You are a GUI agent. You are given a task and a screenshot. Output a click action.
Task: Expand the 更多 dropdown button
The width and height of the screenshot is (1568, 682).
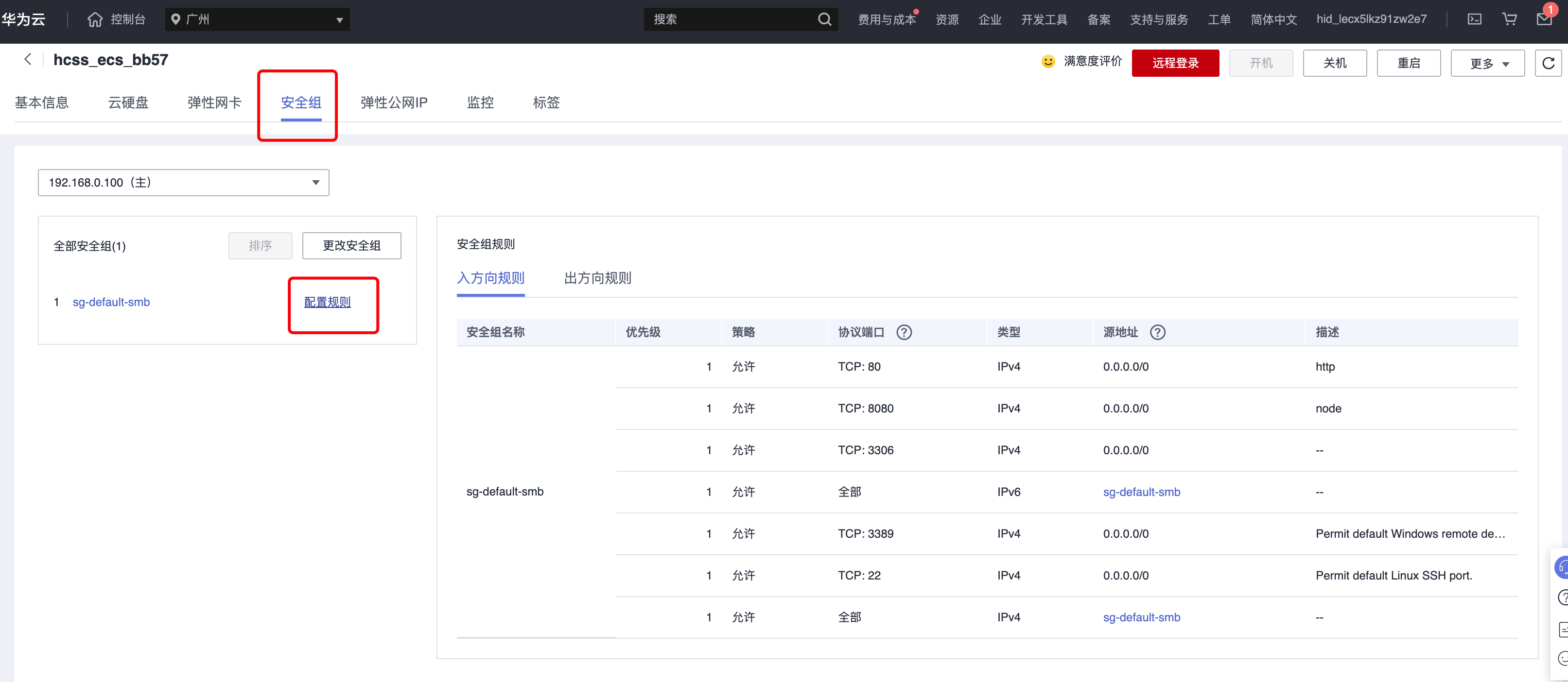tap(1487, 63)
